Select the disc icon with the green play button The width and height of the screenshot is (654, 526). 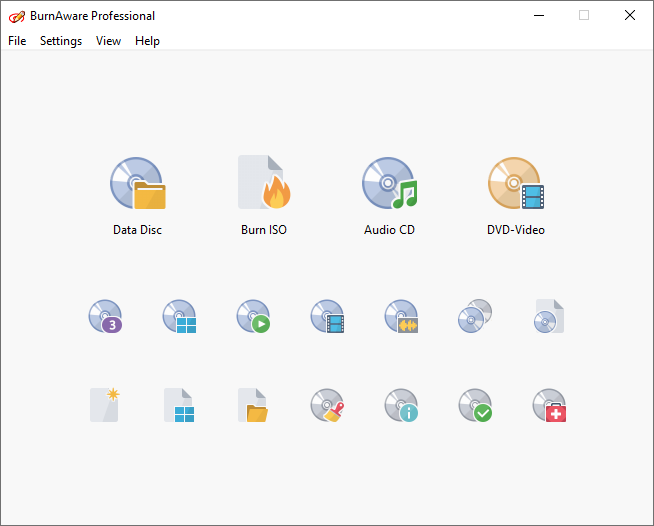click(253, 316)
